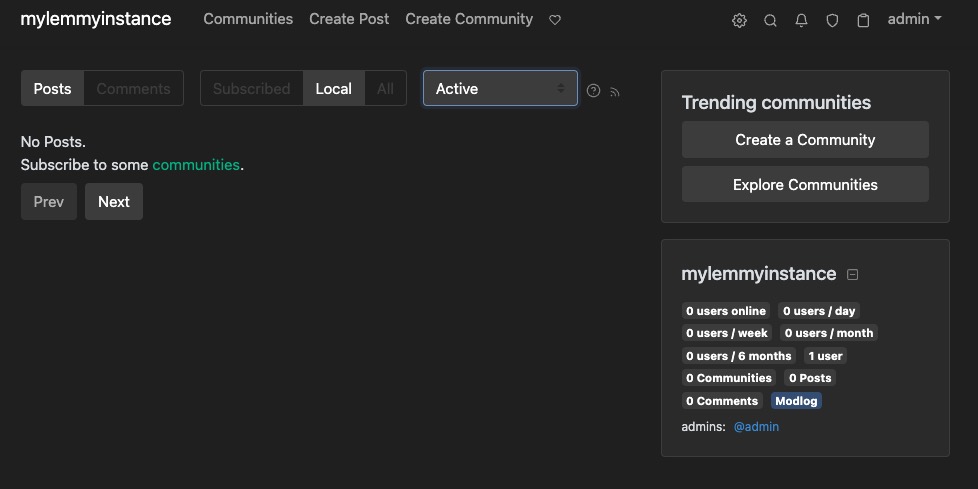Click the Modlog badge
This screenshot has height=489, width=978.
[x=796, y=401]
